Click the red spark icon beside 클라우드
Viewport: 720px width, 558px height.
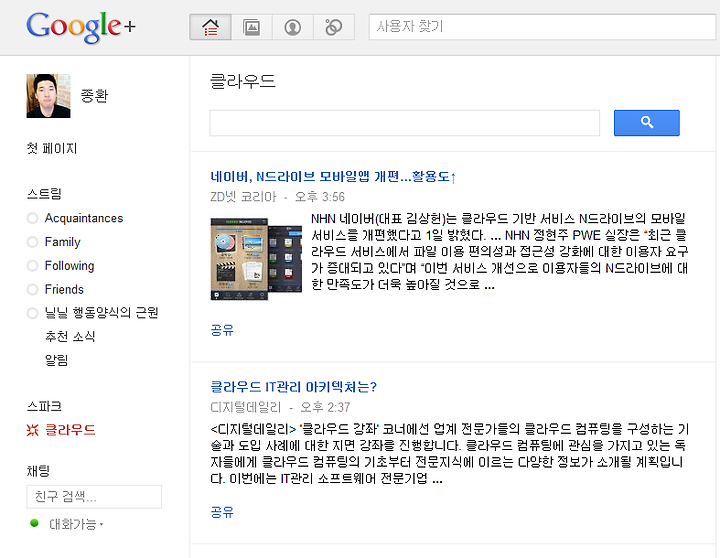click(x=33, y=430)
